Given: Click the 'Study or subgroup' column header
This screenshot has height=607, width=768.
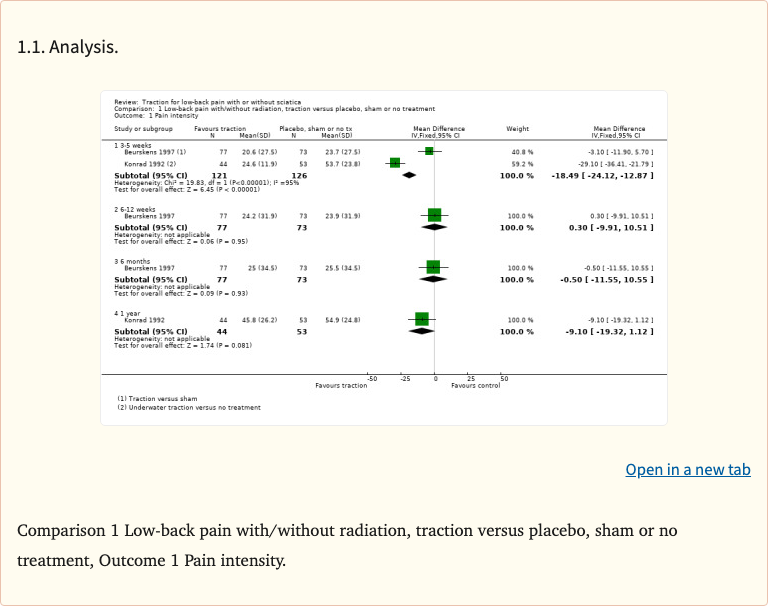Looking at the screenshot, I should (143, 129).
